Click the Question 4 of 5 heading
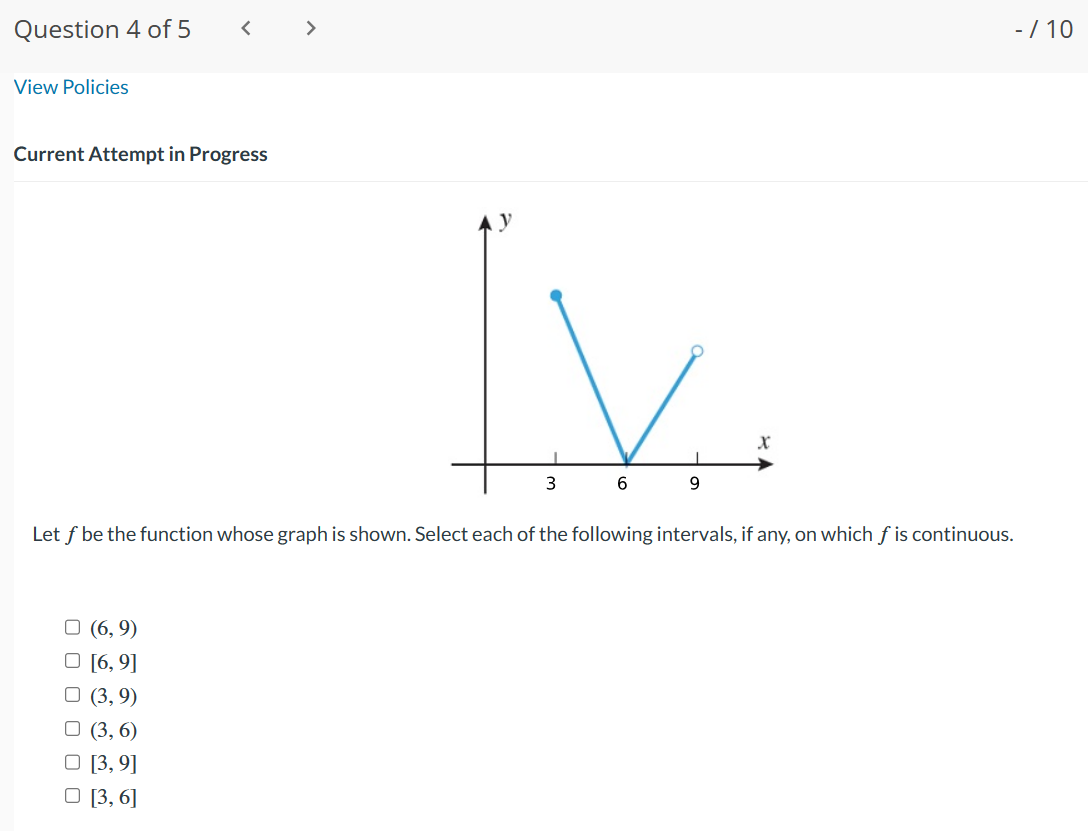1088x831 pixels. coord(100,29)
